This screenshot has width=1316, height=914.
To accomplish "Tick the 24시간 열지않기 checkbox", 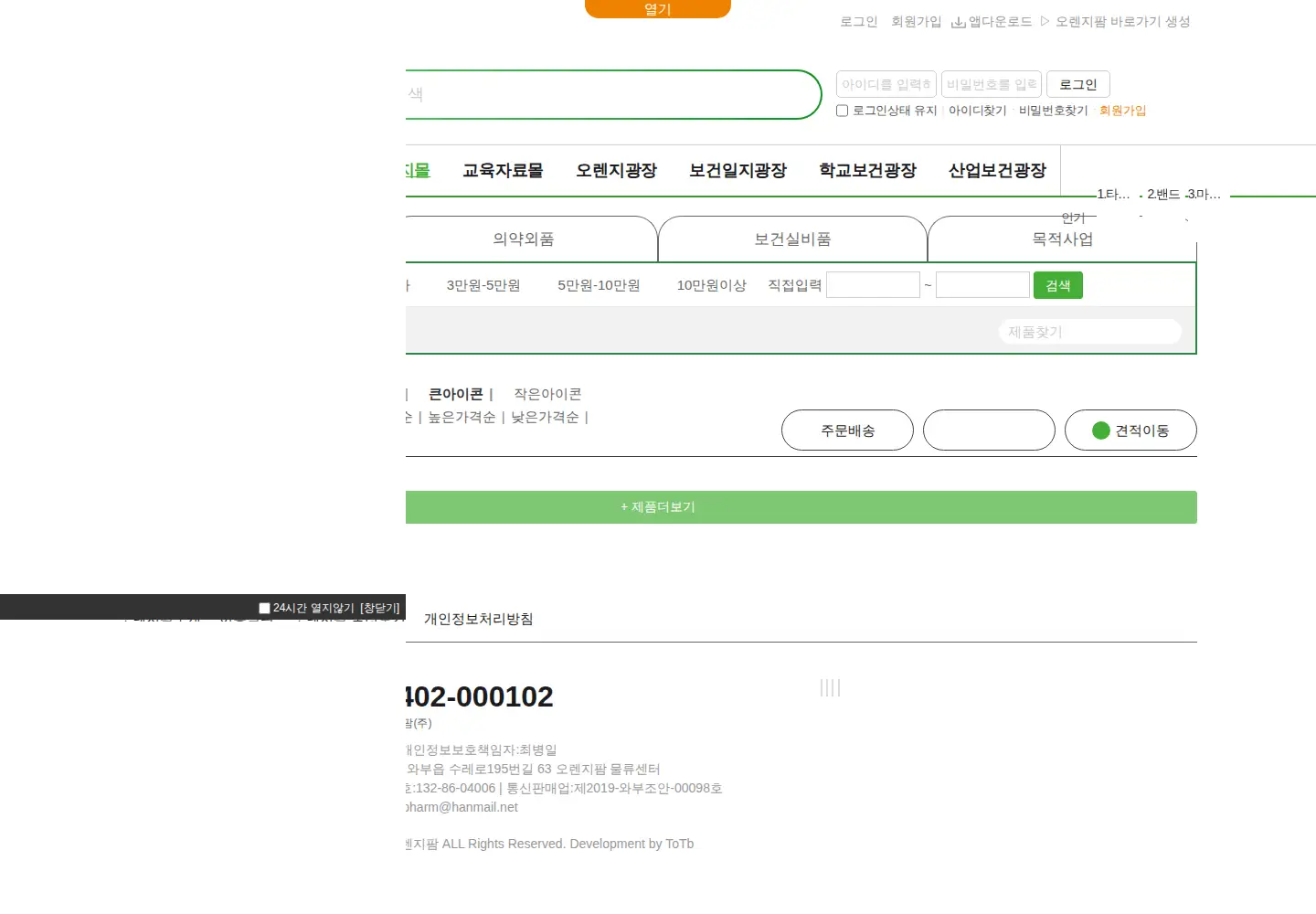I will (x=264, y=608).
